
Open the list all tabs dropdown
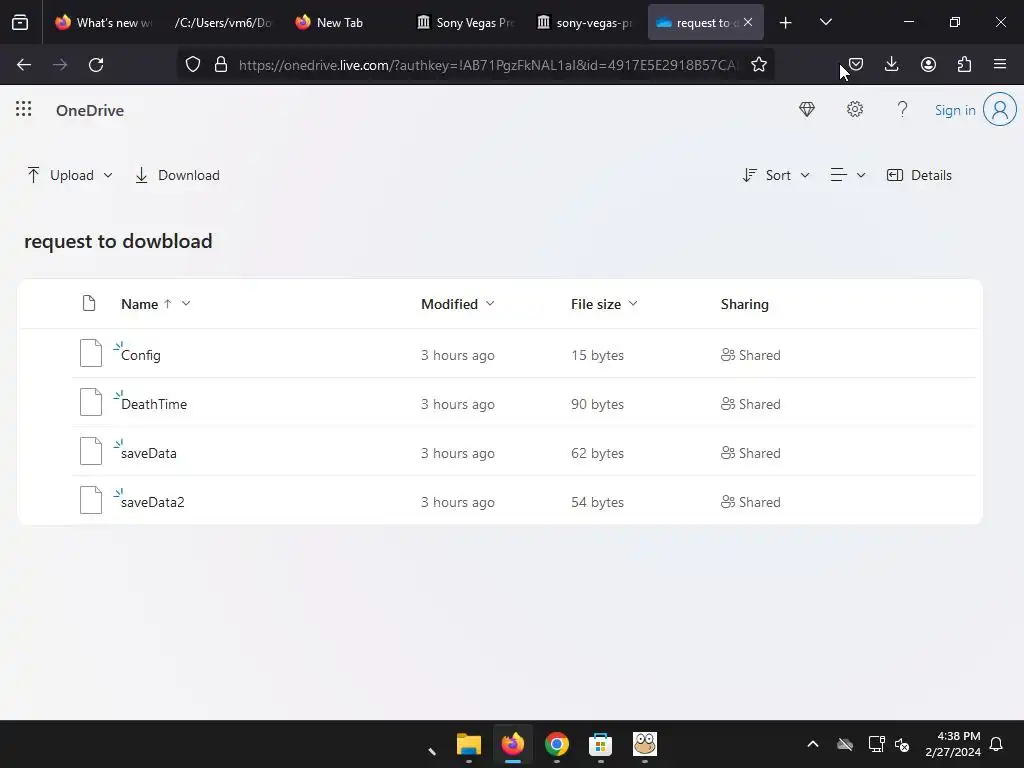tap(825, 22)
